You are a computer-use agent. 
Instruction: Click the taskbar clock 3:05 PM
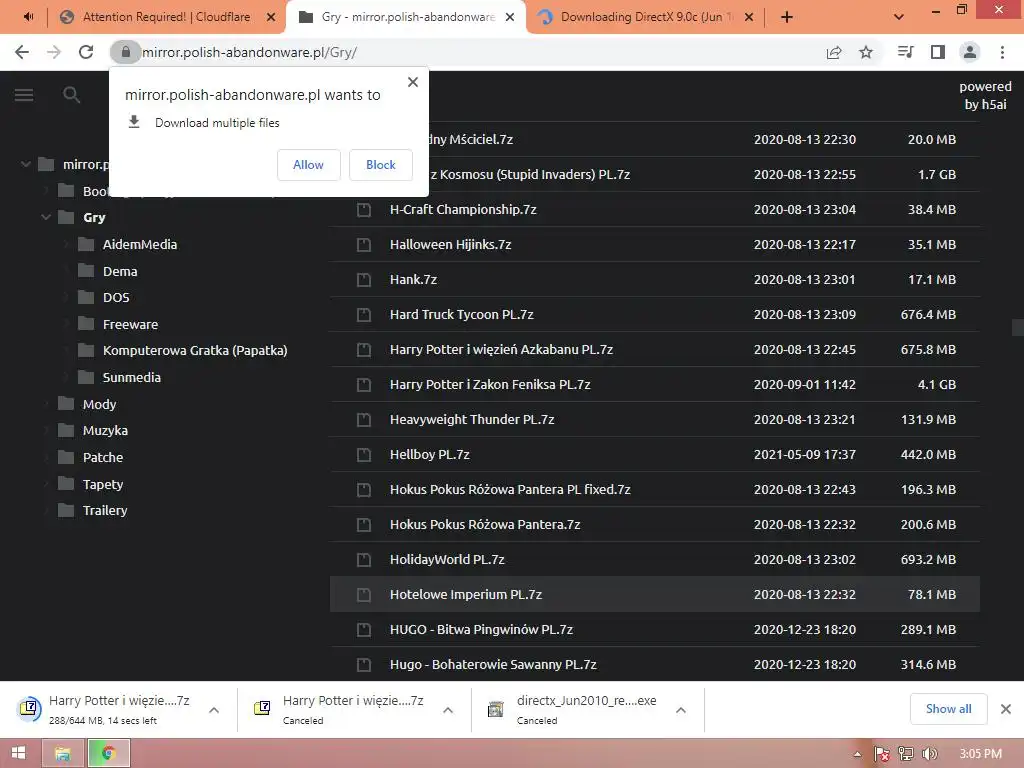[x=980, y=754]
